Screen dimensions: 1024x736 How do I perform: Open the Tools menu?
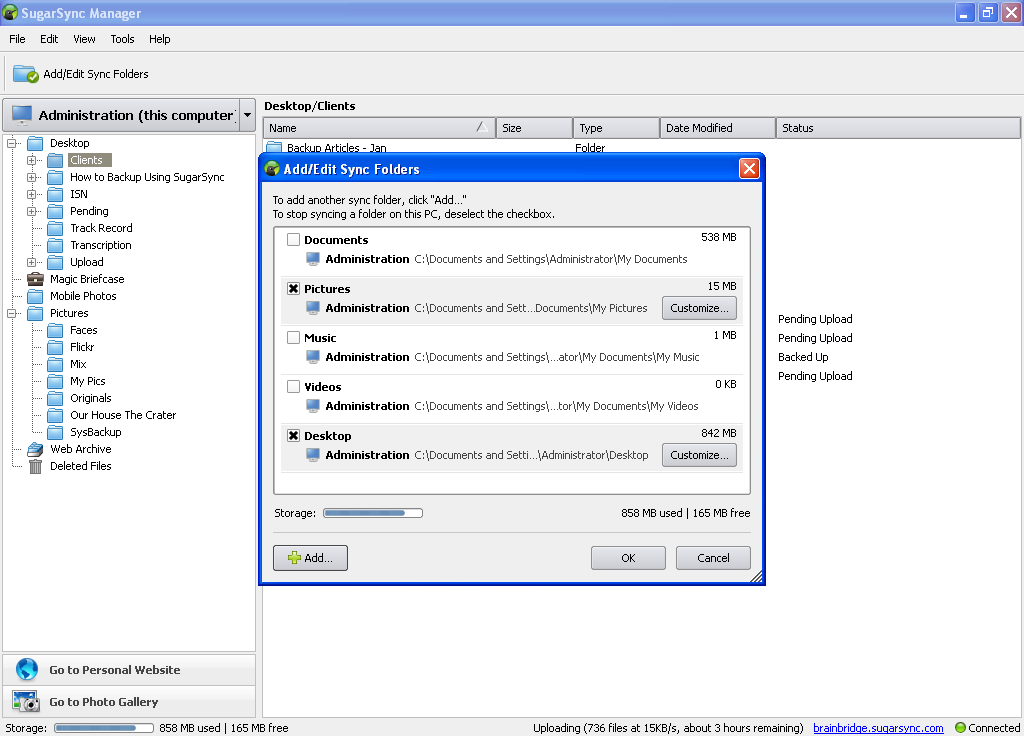[122, 39]
